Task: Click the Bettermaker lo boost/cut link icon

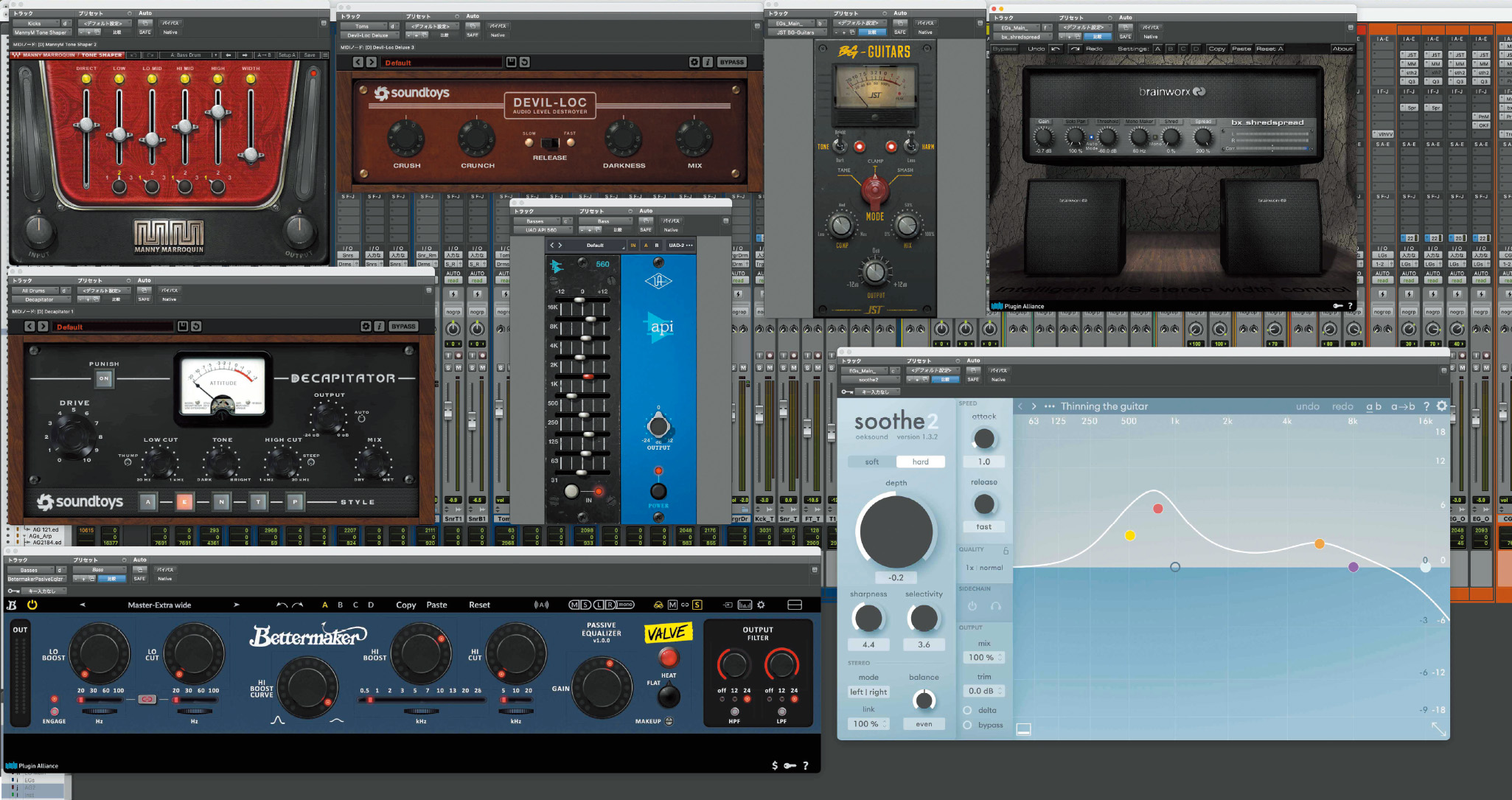Action: click(147, 699)
